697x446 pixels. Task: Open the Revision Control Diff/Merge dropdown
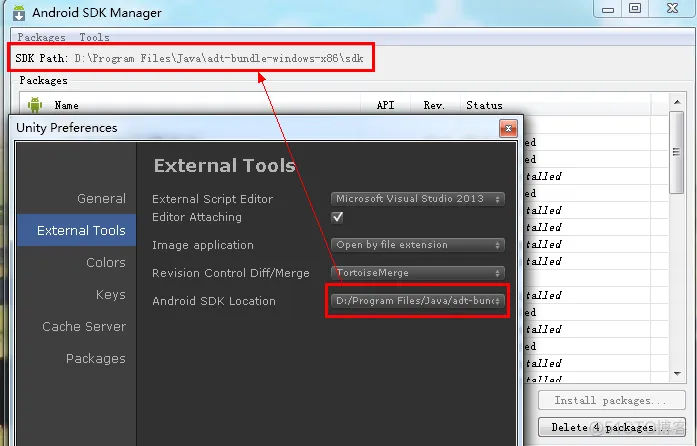pos(417,273)
